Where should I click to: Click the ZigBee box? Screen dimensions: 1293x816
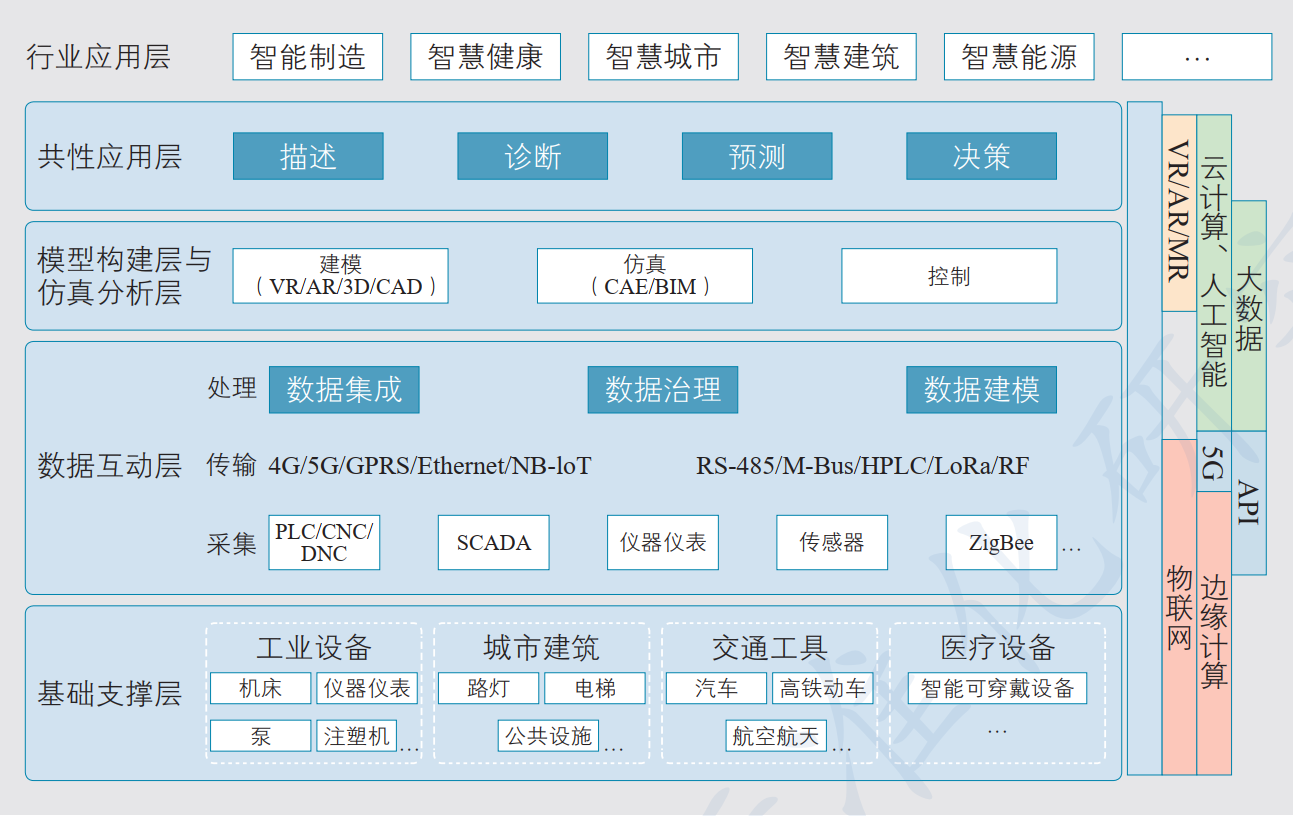(1001, 543)
